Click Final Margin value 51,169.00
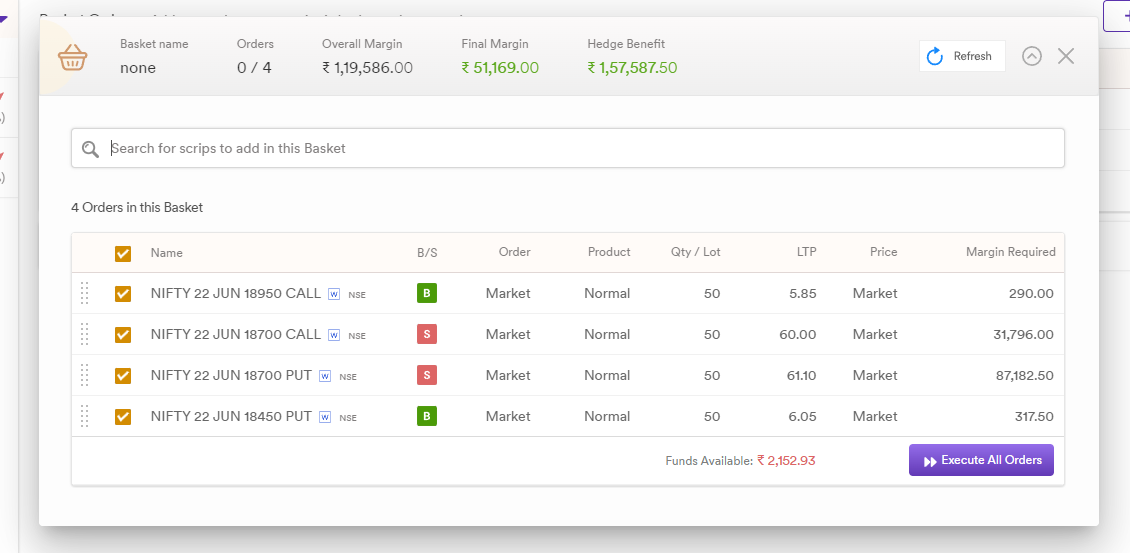The height and width of the screenshot is (553, 1130). (500, 68)
